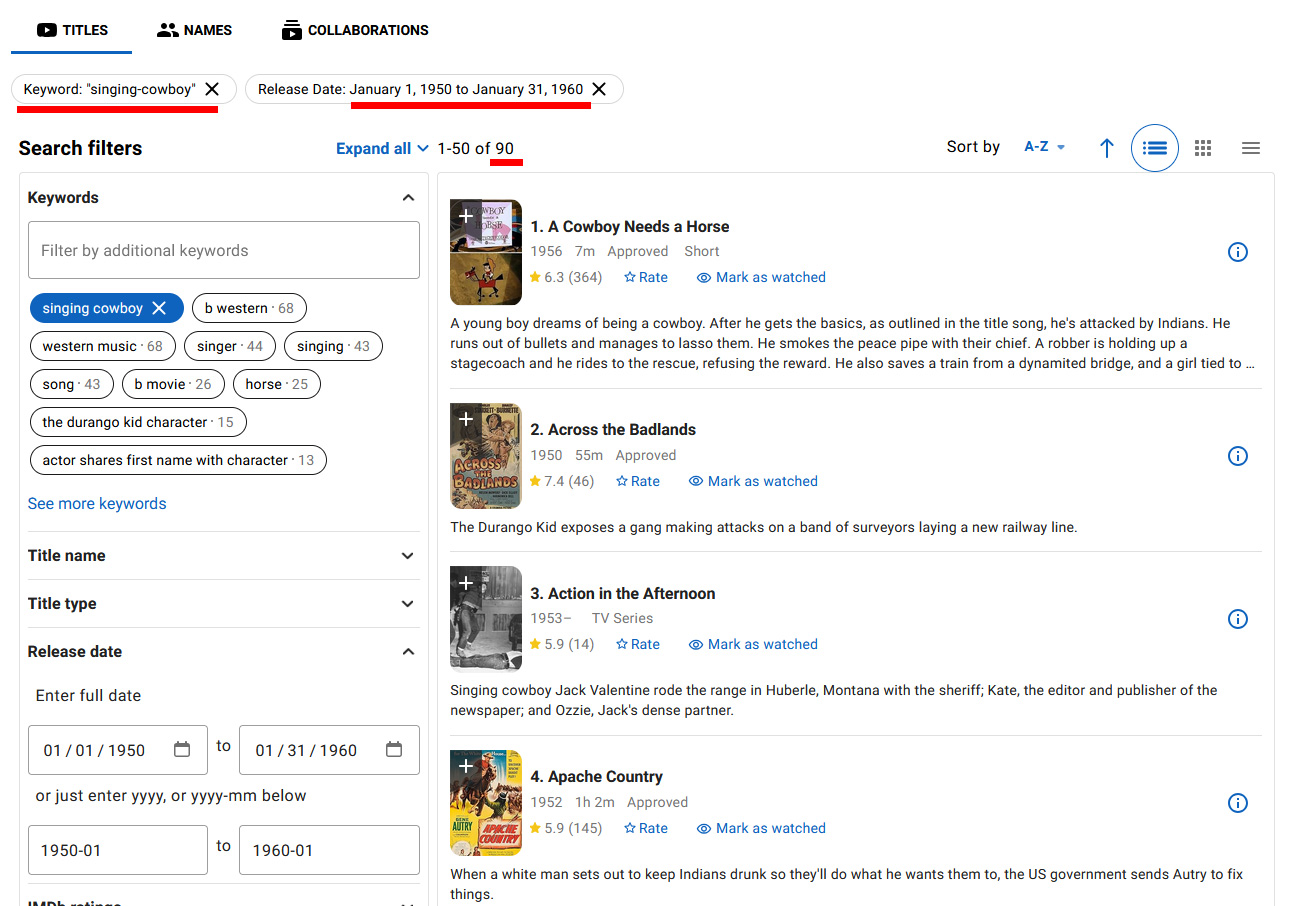Open Across the Badlands title link

pos(613,429)
